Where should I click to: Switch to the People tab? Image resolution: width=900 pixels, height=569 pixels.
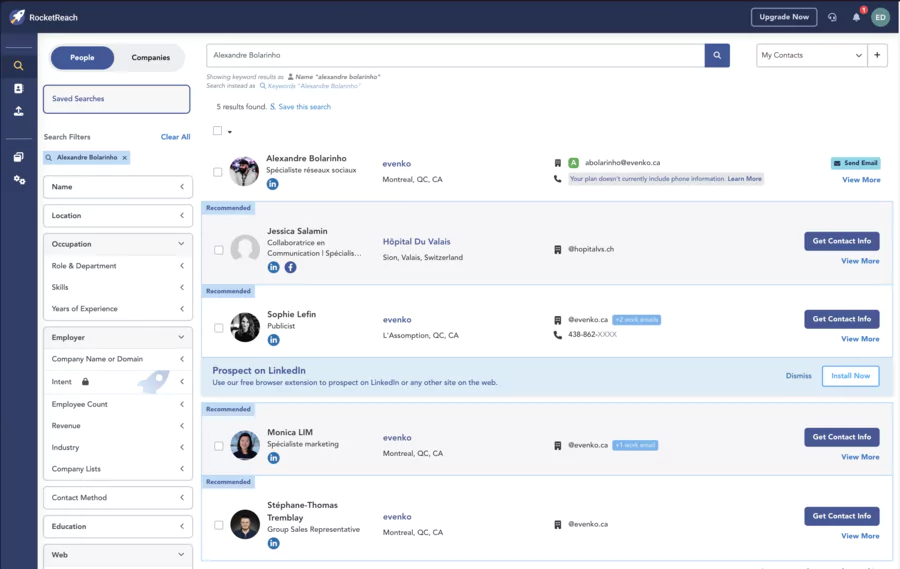point(82,57)
